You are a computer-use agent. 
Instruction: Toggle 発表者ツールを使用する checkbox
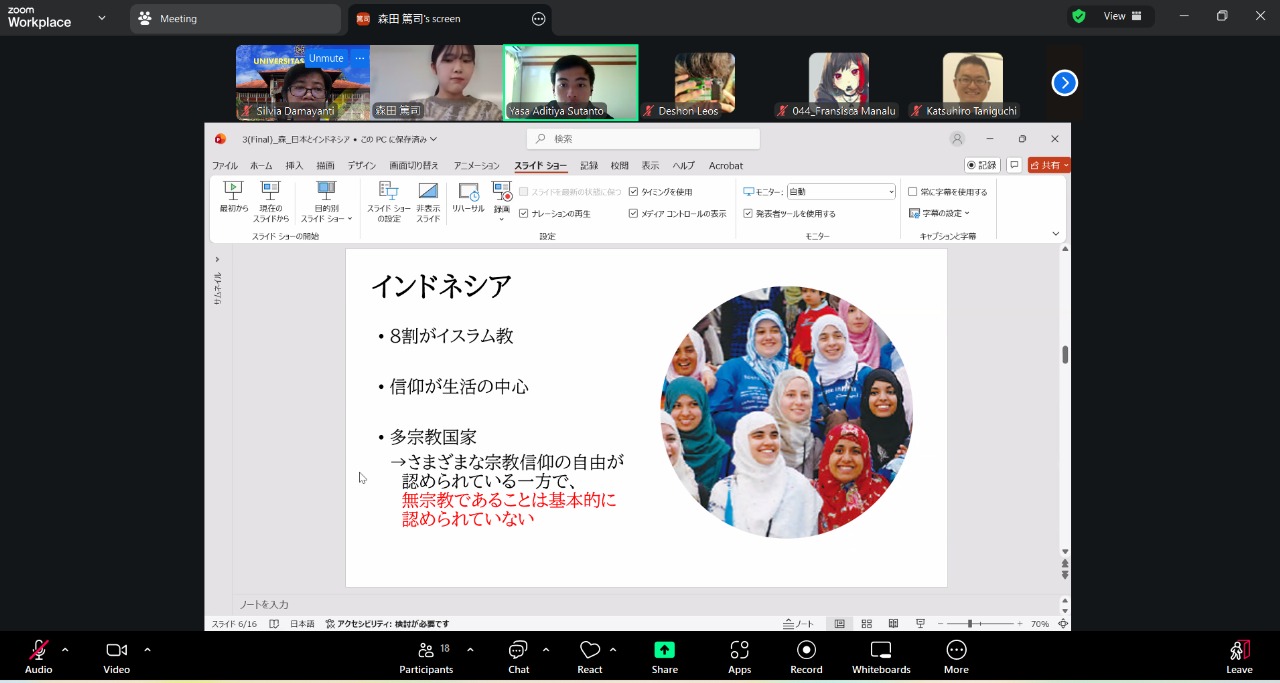pyautogui.click(x=748, y=213)
